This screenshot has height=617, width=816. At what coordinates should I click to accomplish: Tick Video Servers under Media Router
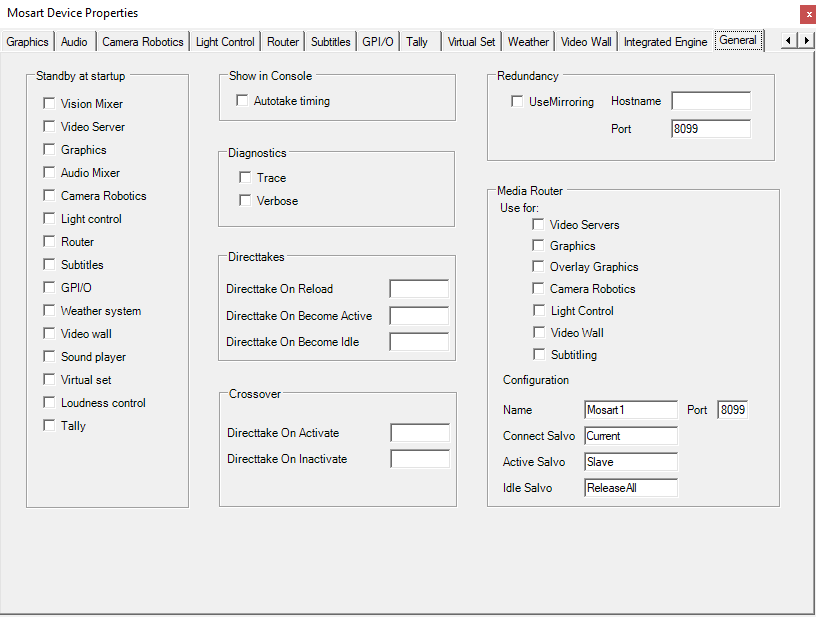(x=539, y=225)
